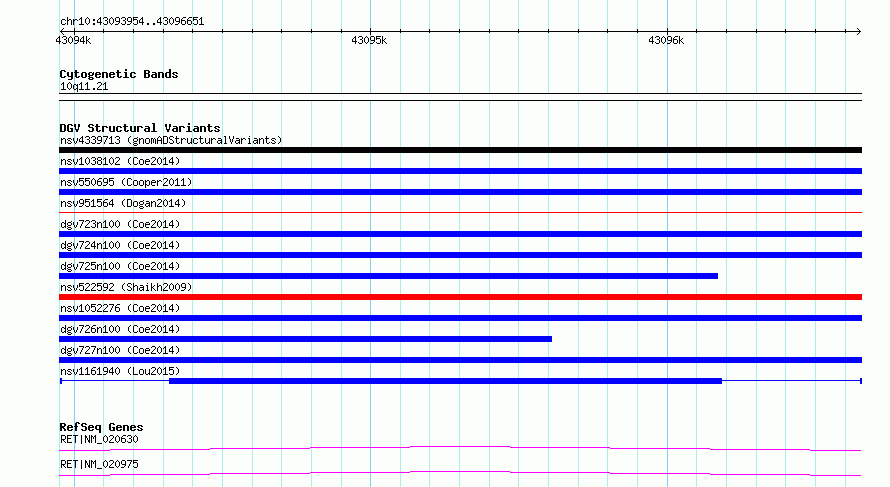Viewport: 890px width, 487px height.
Task: Click the magenta RET|NM_020630 transcript line
Action: pos(460,448)
